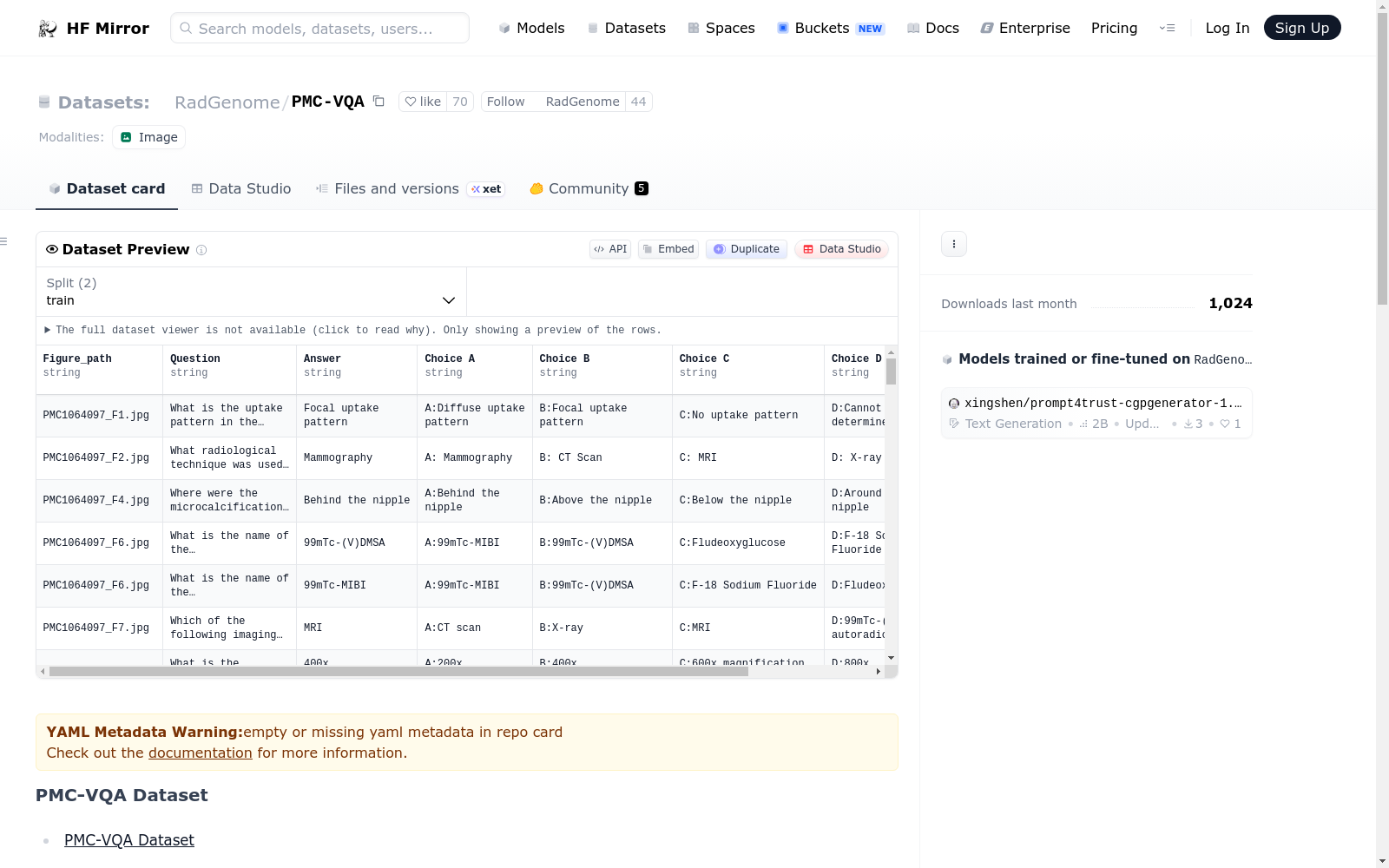Open Buckets from the top navigation
The height and width of the screenshot is (868, 1389).
pos(831,28)
